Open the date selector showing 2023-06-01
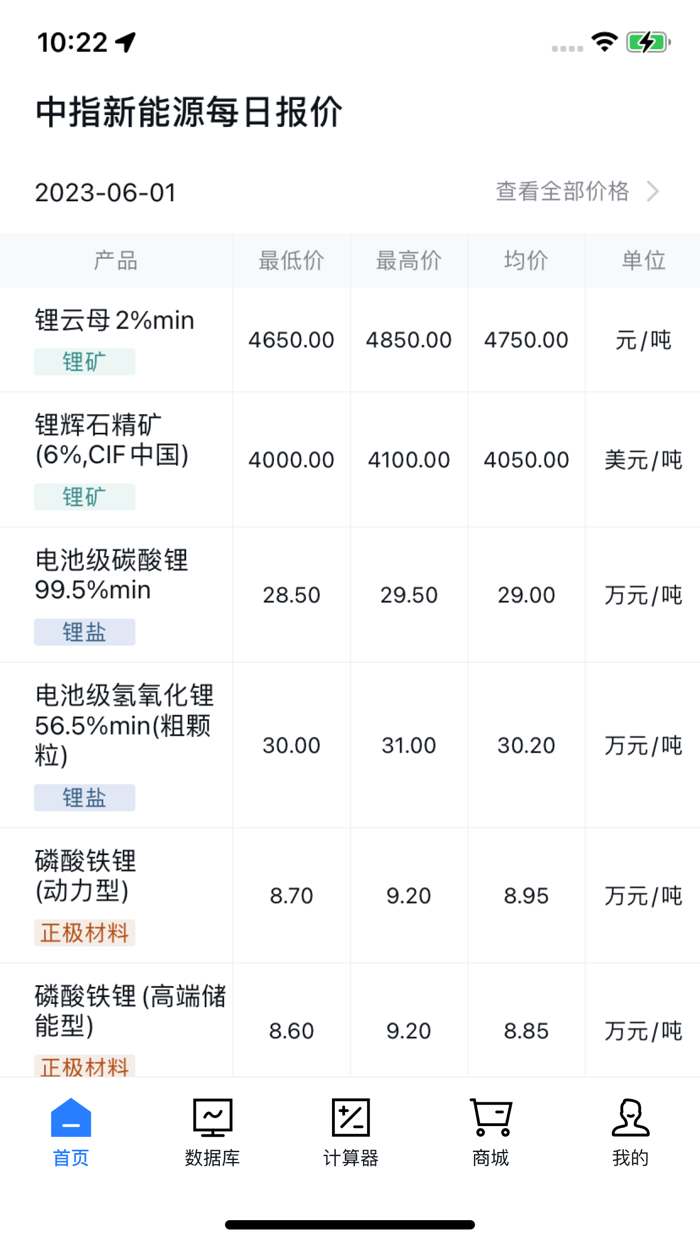 105,192
